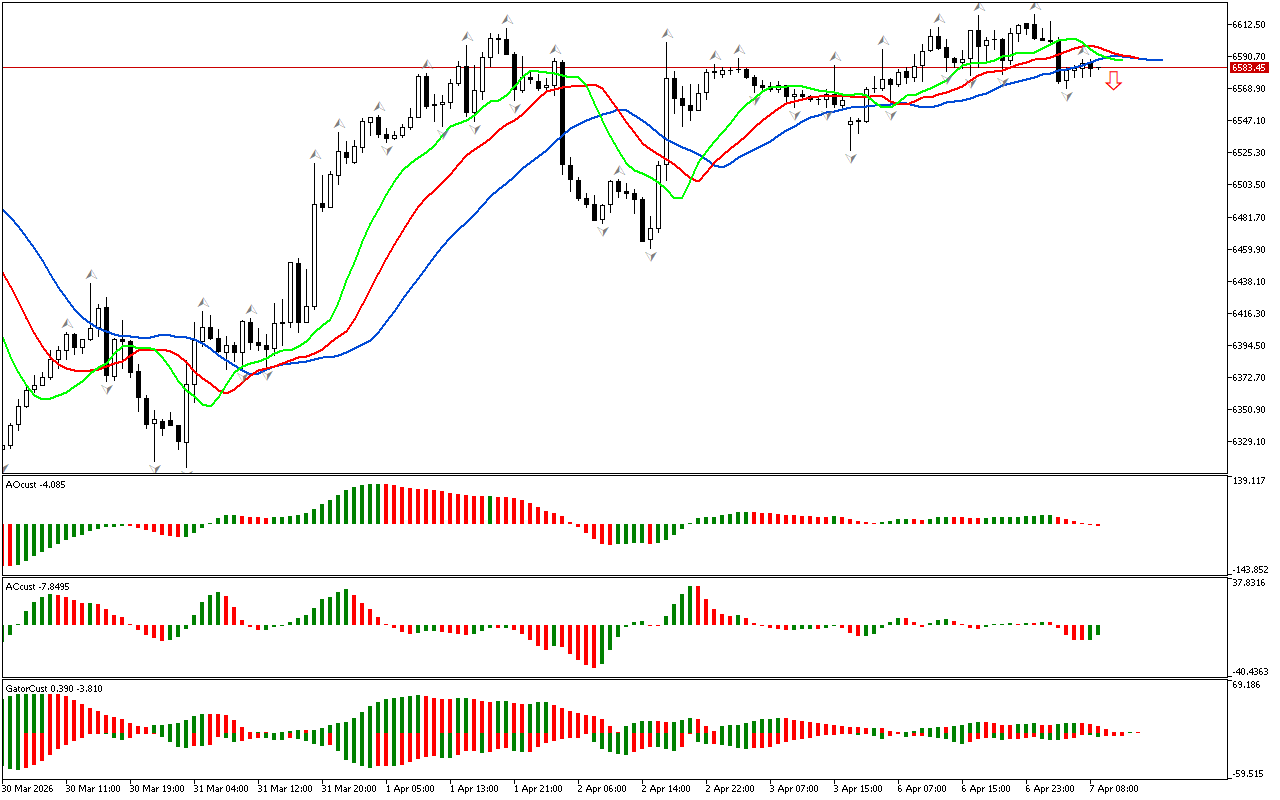Click the 7 Apr 08:00 time label
The height and width of the screenshot is (800, 1280).
[1115, 789]
